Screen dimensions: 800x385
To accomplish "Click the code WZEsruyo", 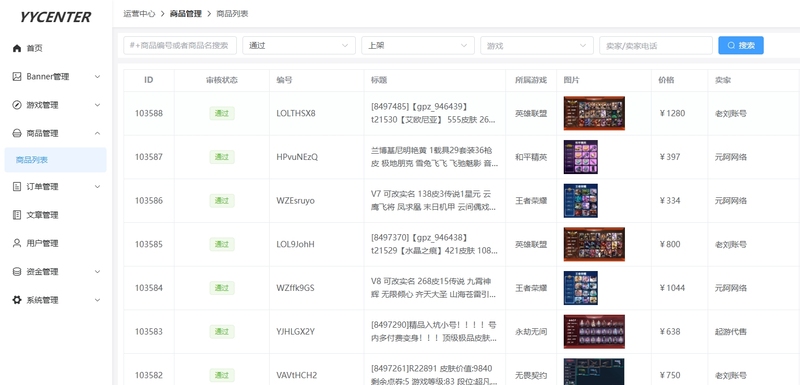I will coord(295,200).
